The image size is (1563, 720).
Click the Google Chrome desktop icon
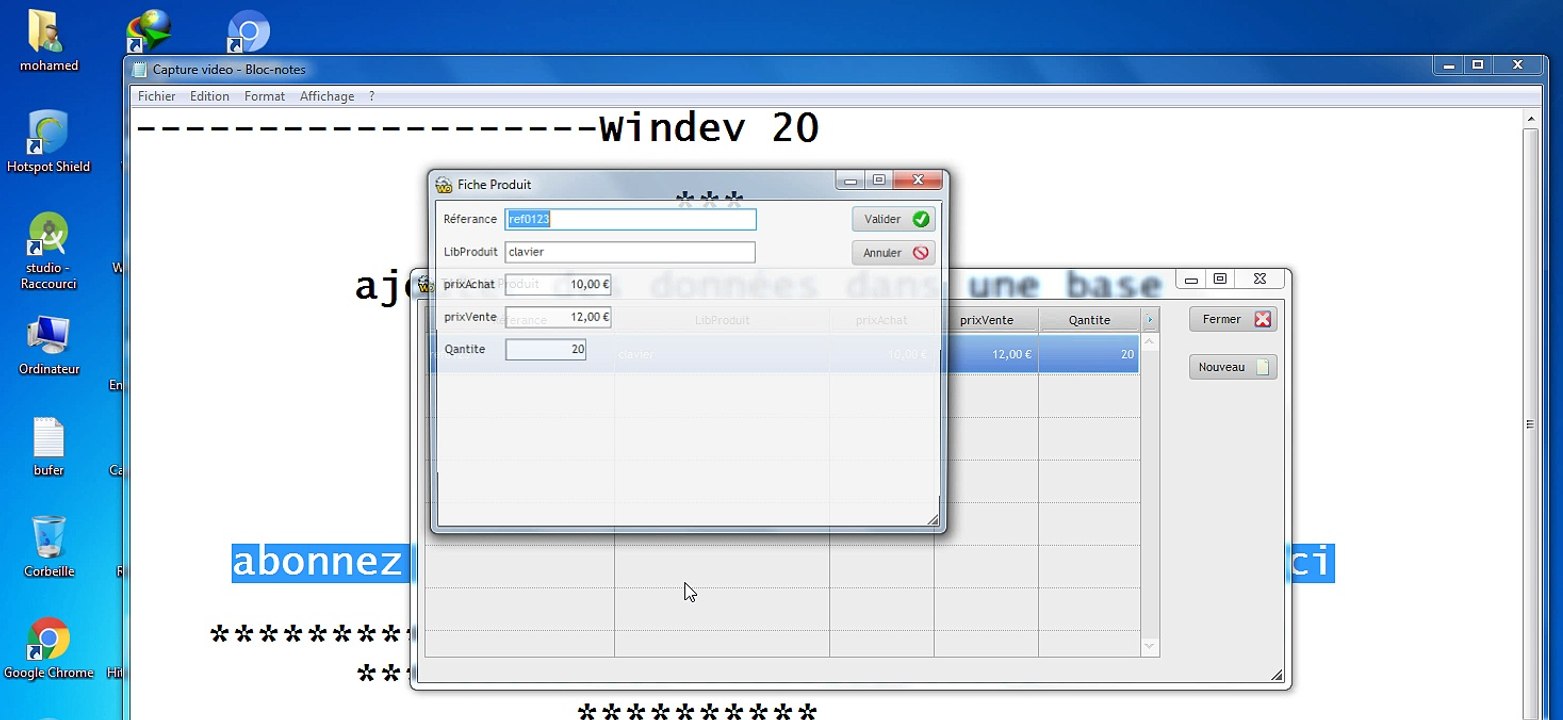click(x=48, y=649)
